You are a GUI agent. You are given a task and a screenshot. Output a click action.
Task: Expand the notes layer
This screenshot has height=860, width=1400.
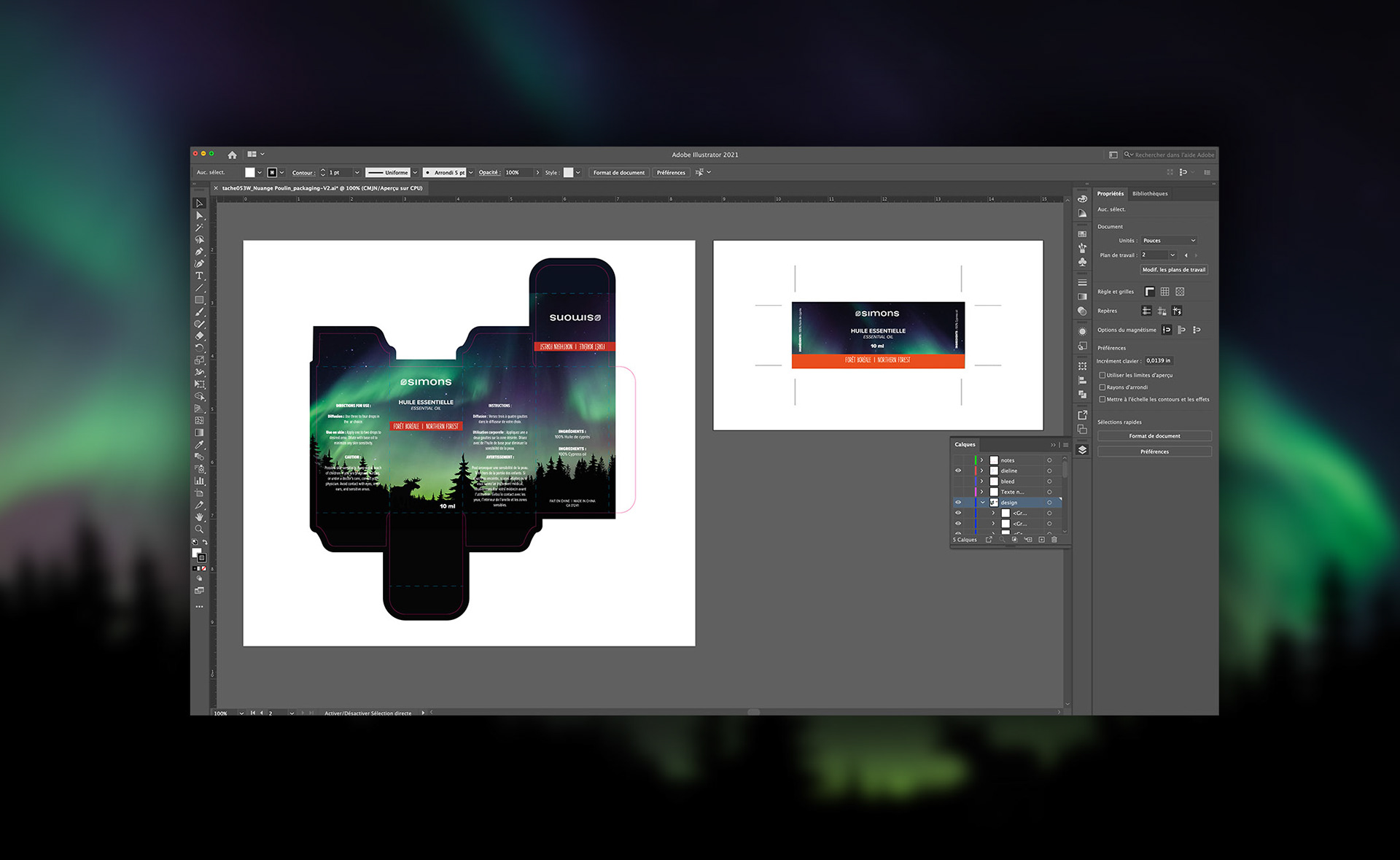982,460
